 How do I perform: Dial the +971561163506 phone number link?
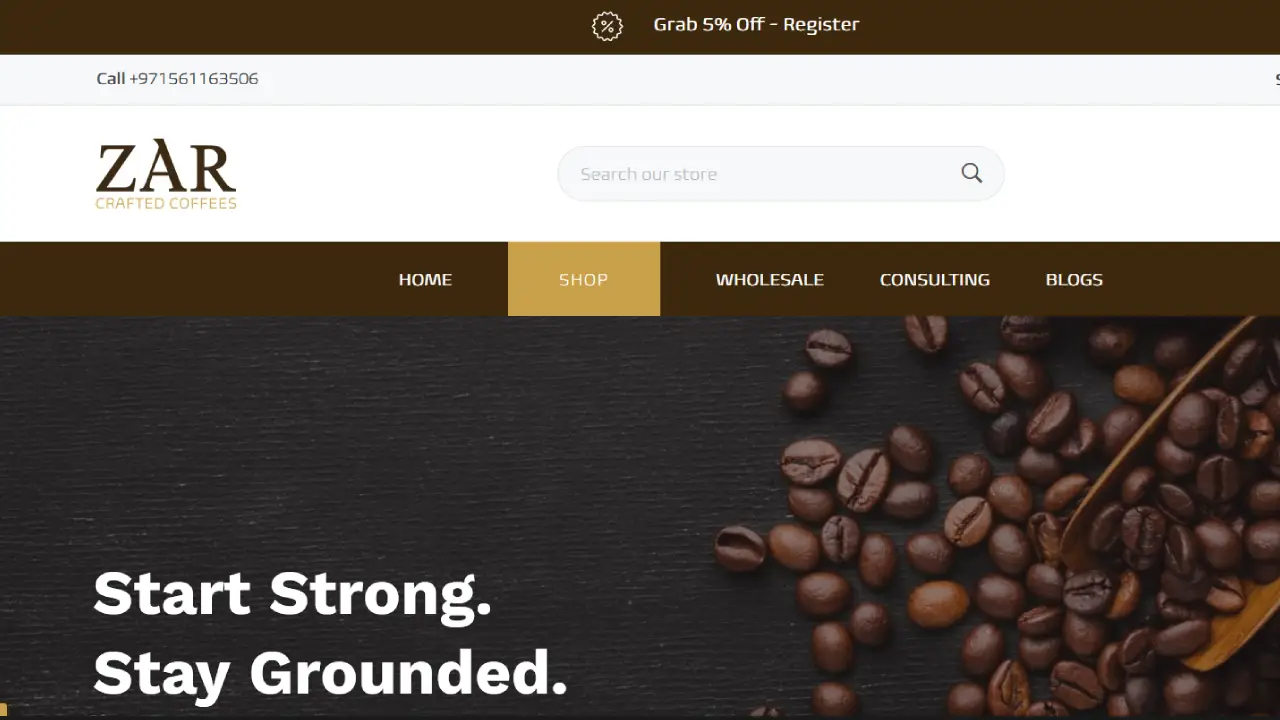pos(194,79)
